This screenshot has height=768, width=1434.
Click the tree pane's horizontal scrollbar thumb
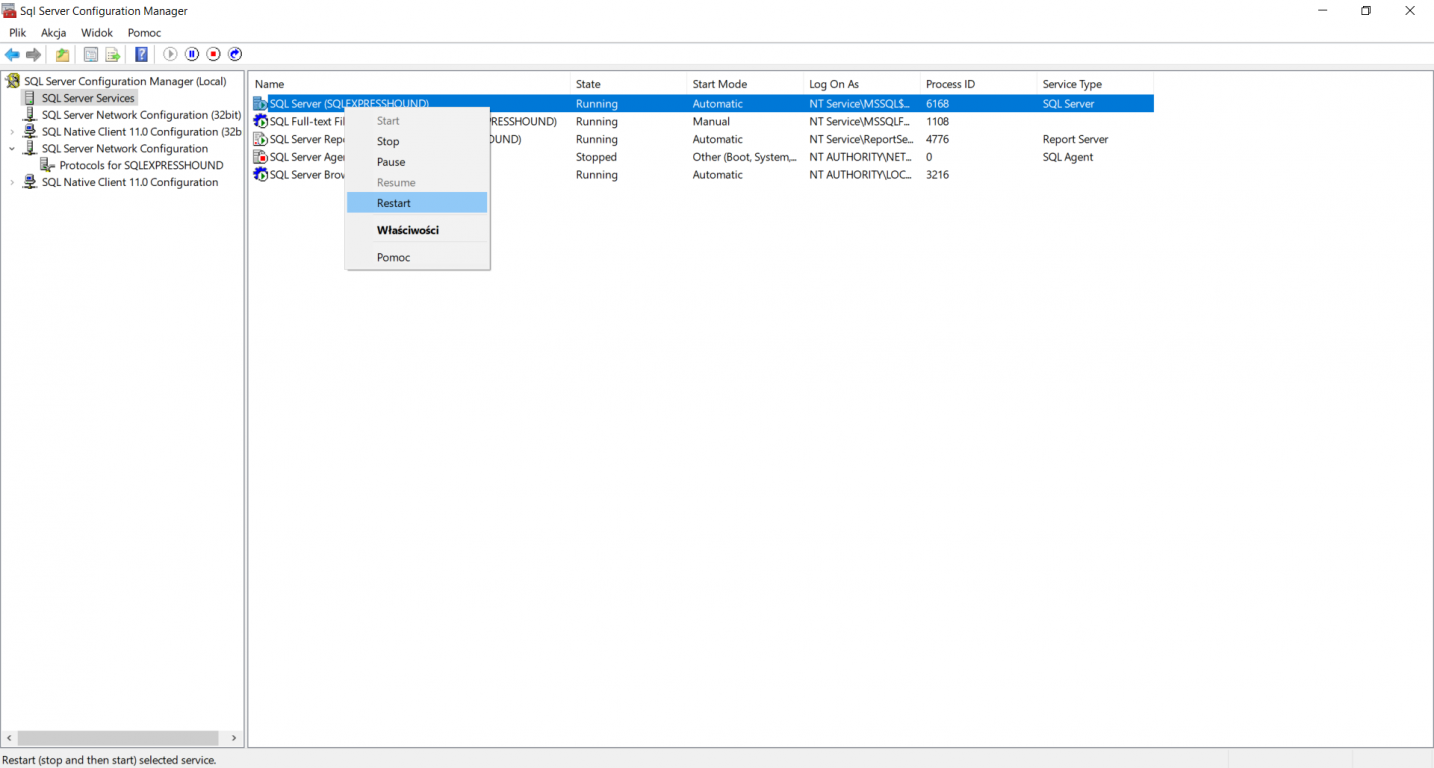pyautogui.click(x=118, y=738)
